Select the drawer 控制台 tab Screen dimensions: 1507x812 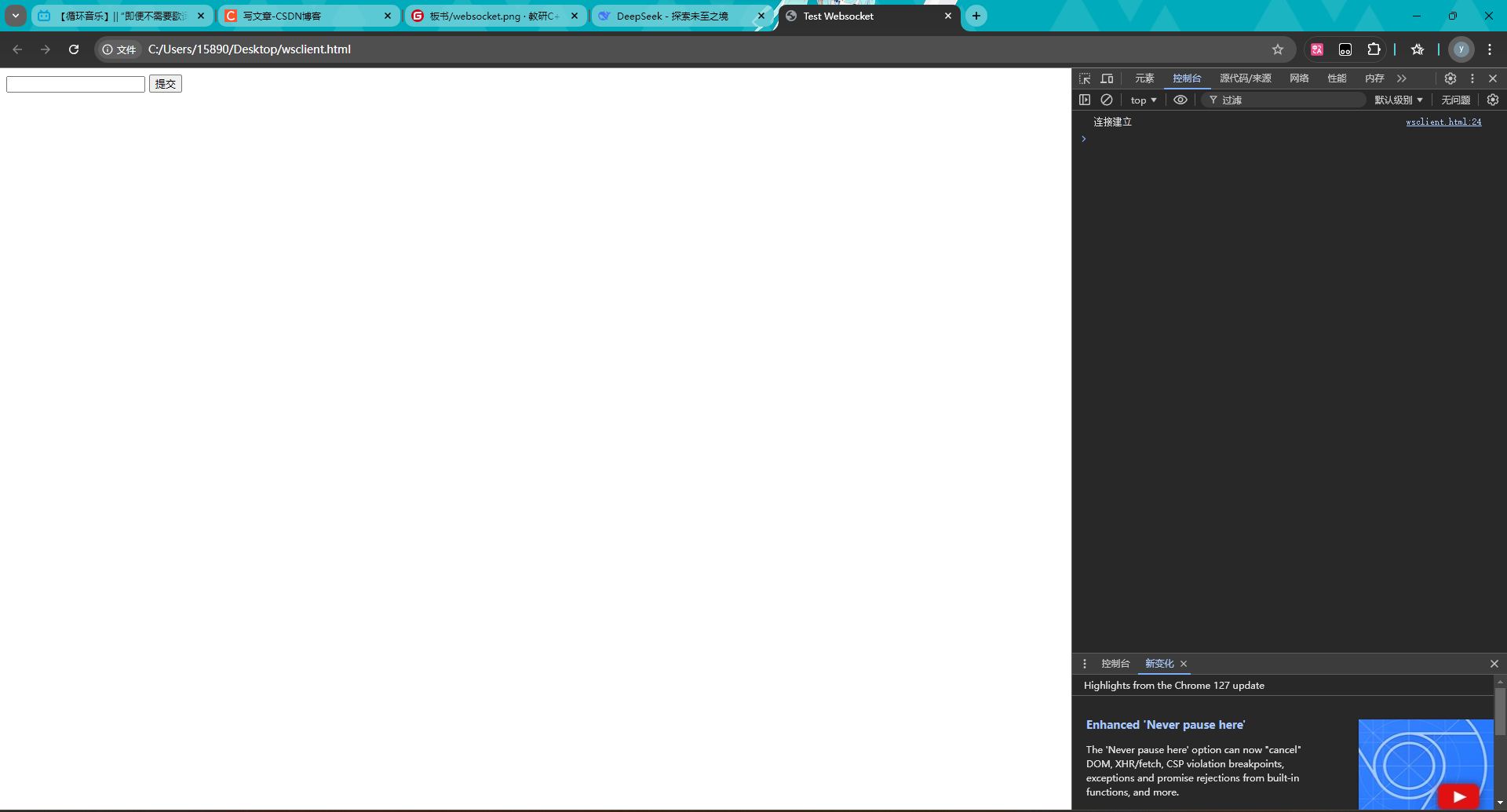pyautogui.click(x=1115, y=664)
